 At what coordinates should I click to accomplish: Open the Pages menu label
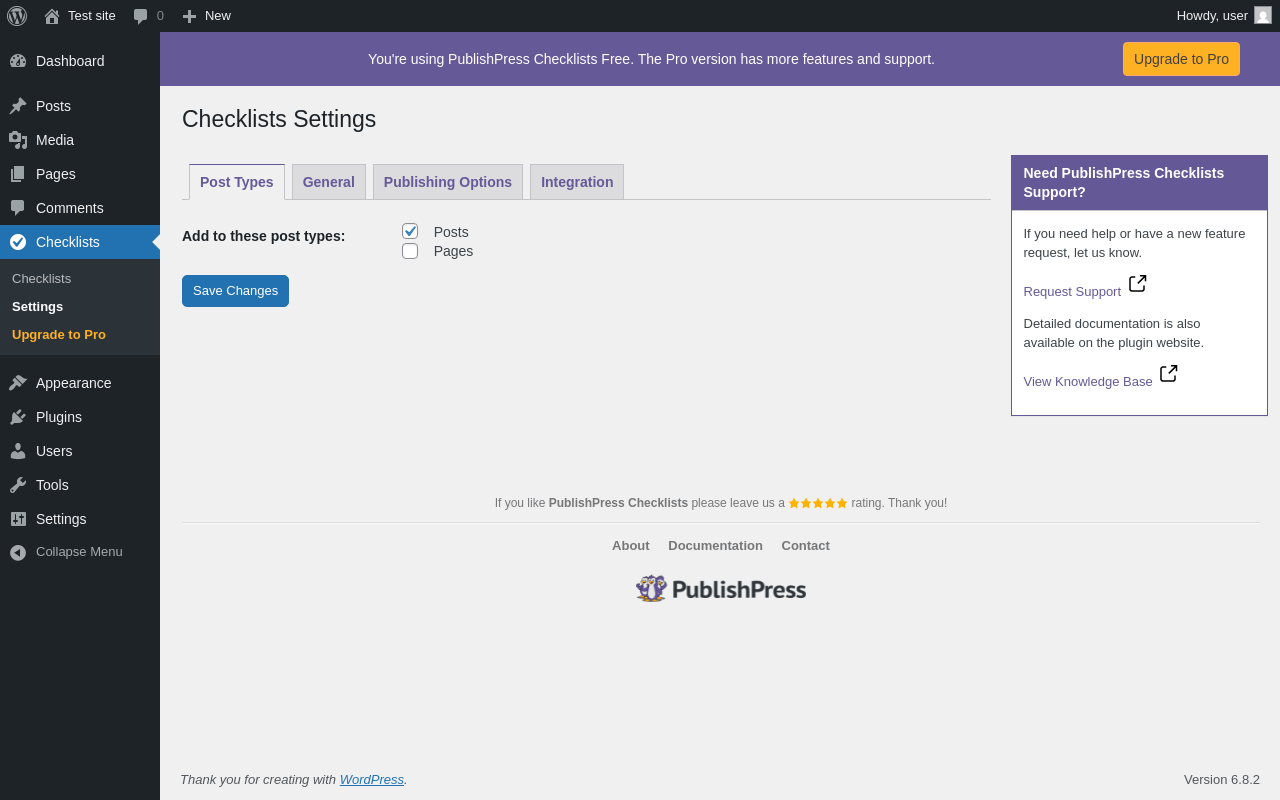pos(56,174)
